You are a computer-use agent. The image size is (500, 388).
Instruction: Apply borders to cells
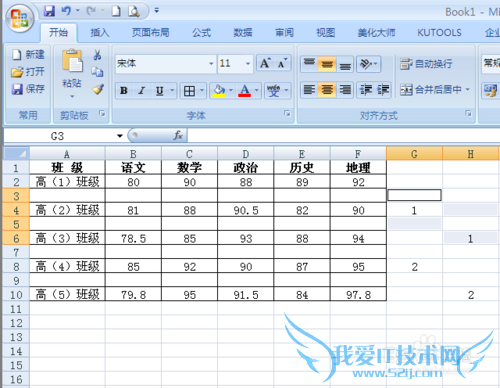pyautogui.click(x=189, y=91)
